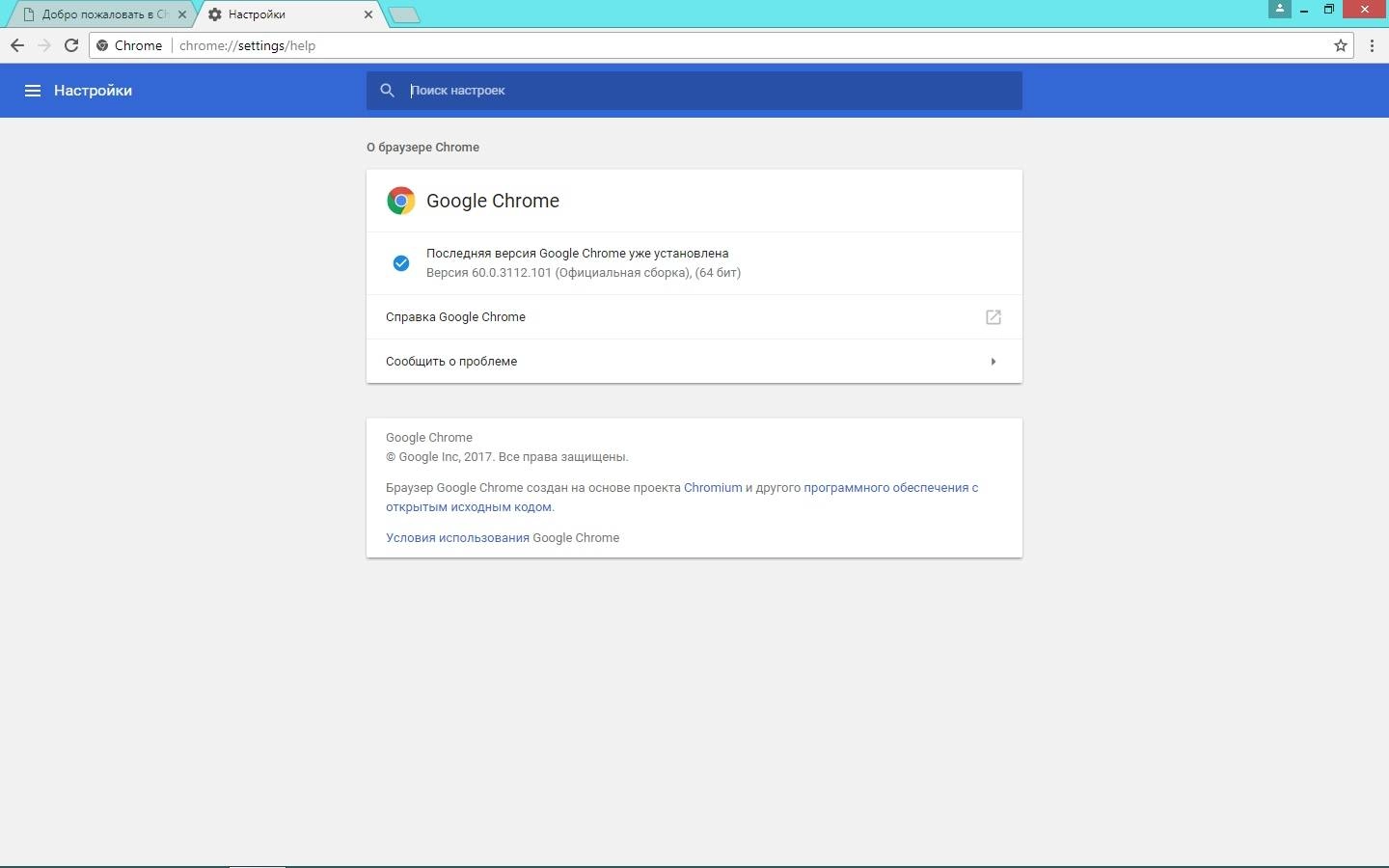Open Сообщить о проблеме row
This screenshot has height=868, width=1389.
[694, 362]
